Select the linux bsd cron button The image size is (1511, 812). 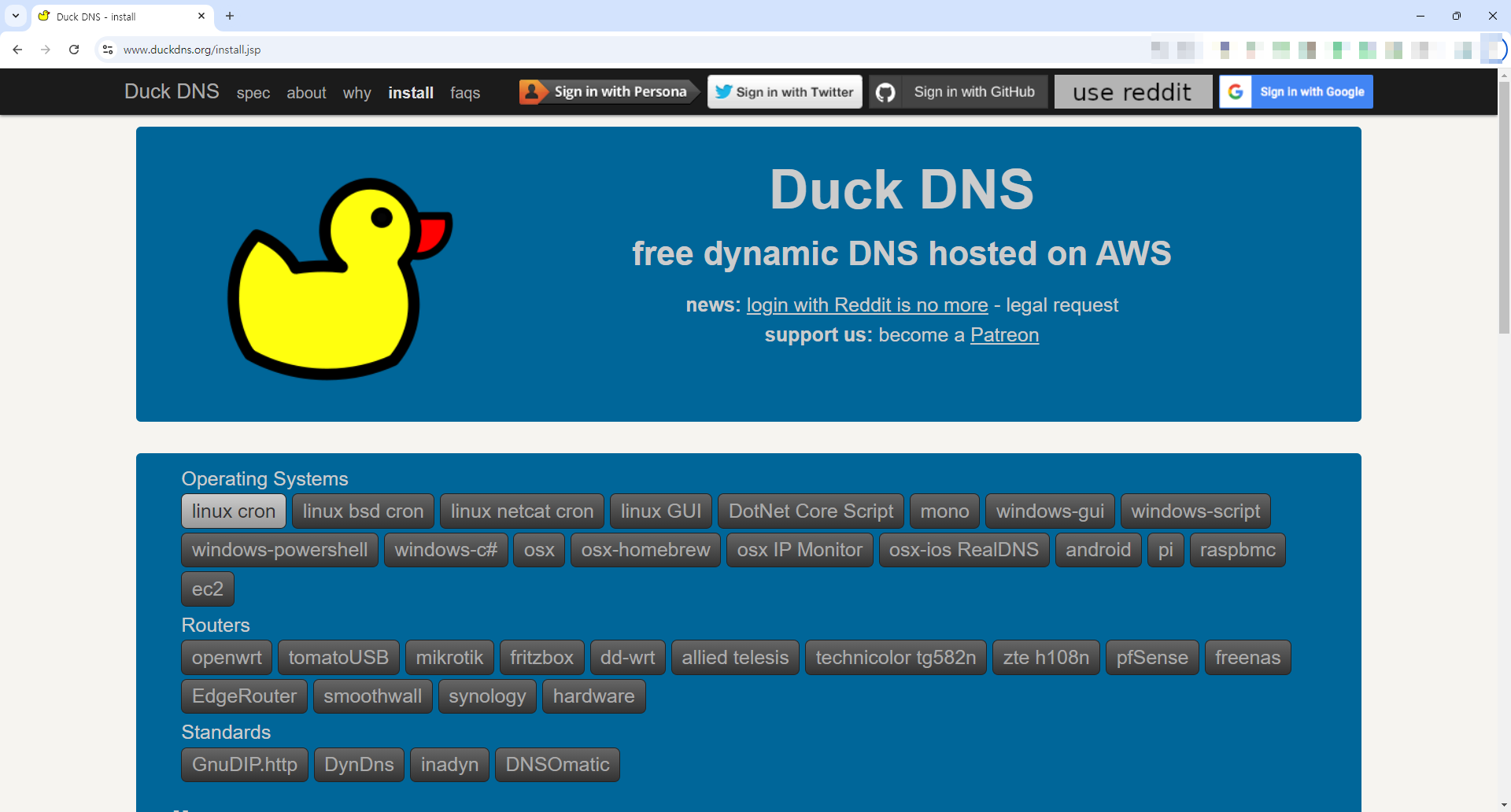pyautogui.click(x=363, y=511)
